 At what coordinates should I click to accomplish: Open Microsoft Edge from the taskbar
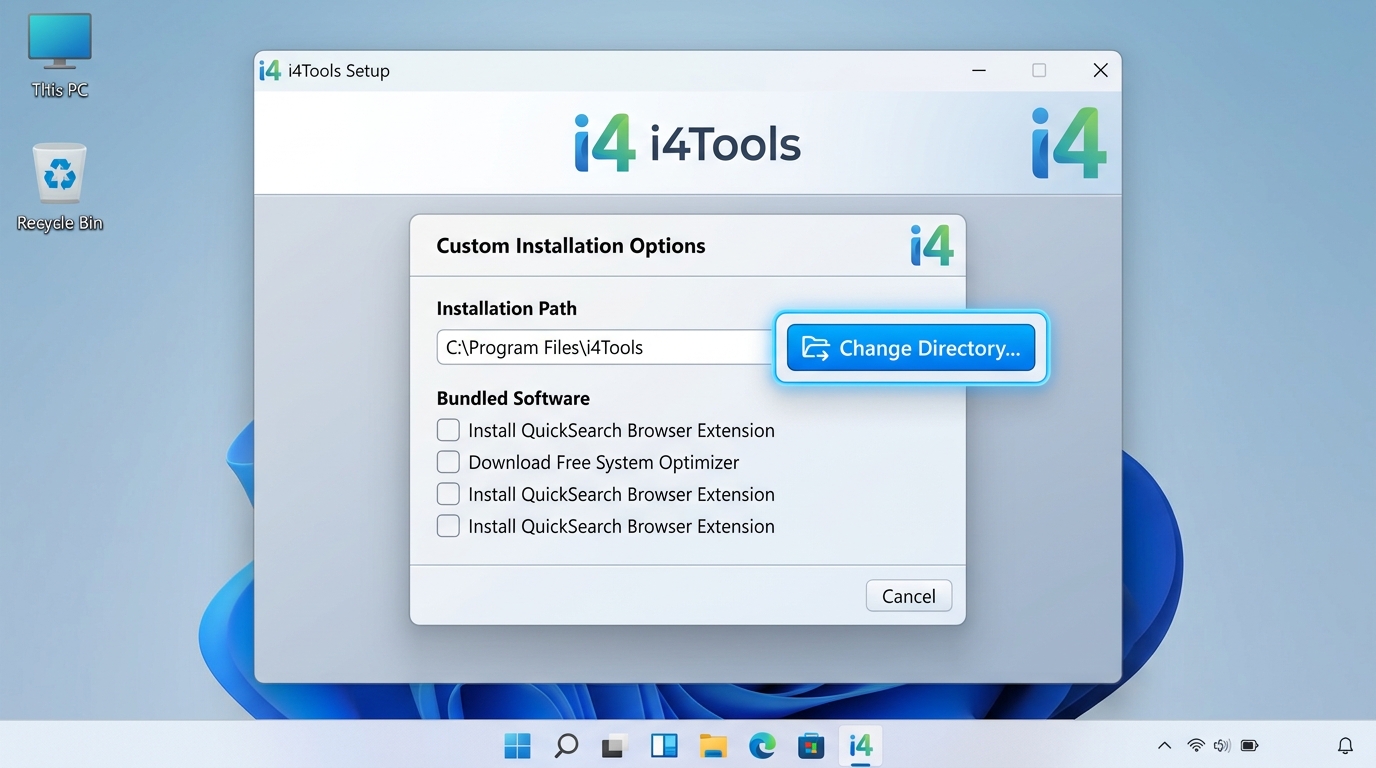(x=762, y=746)
